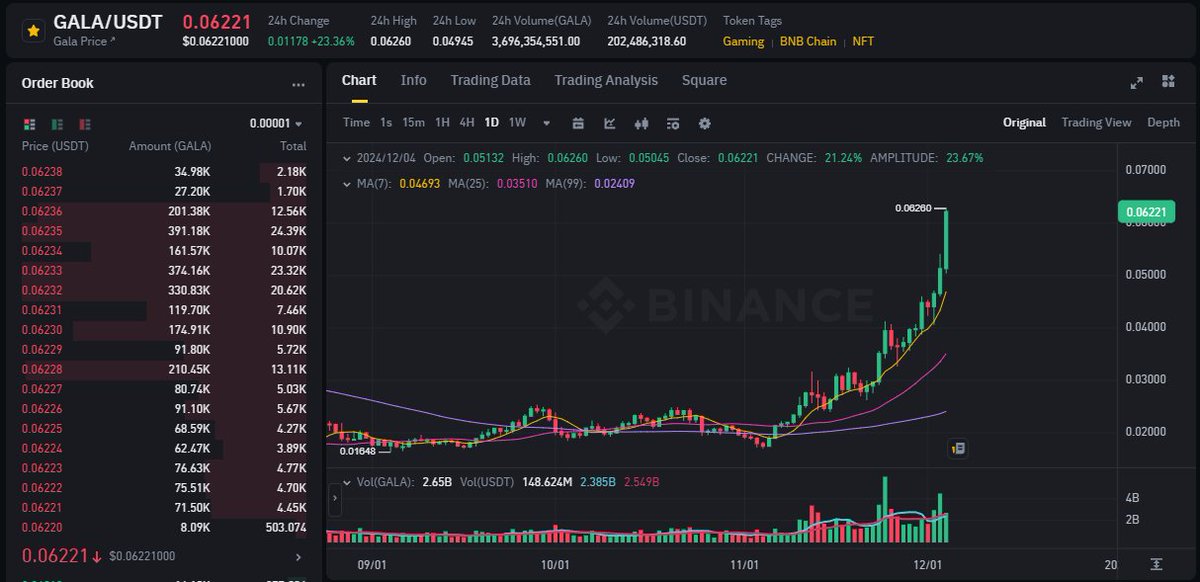Open the chart settings gear
1200x582 pixels.
[705, 124]
